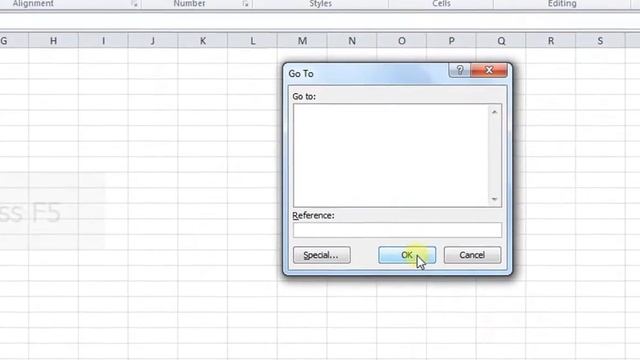Select column L header
This screenshot has height=360, width=640.
click(253, 41)
